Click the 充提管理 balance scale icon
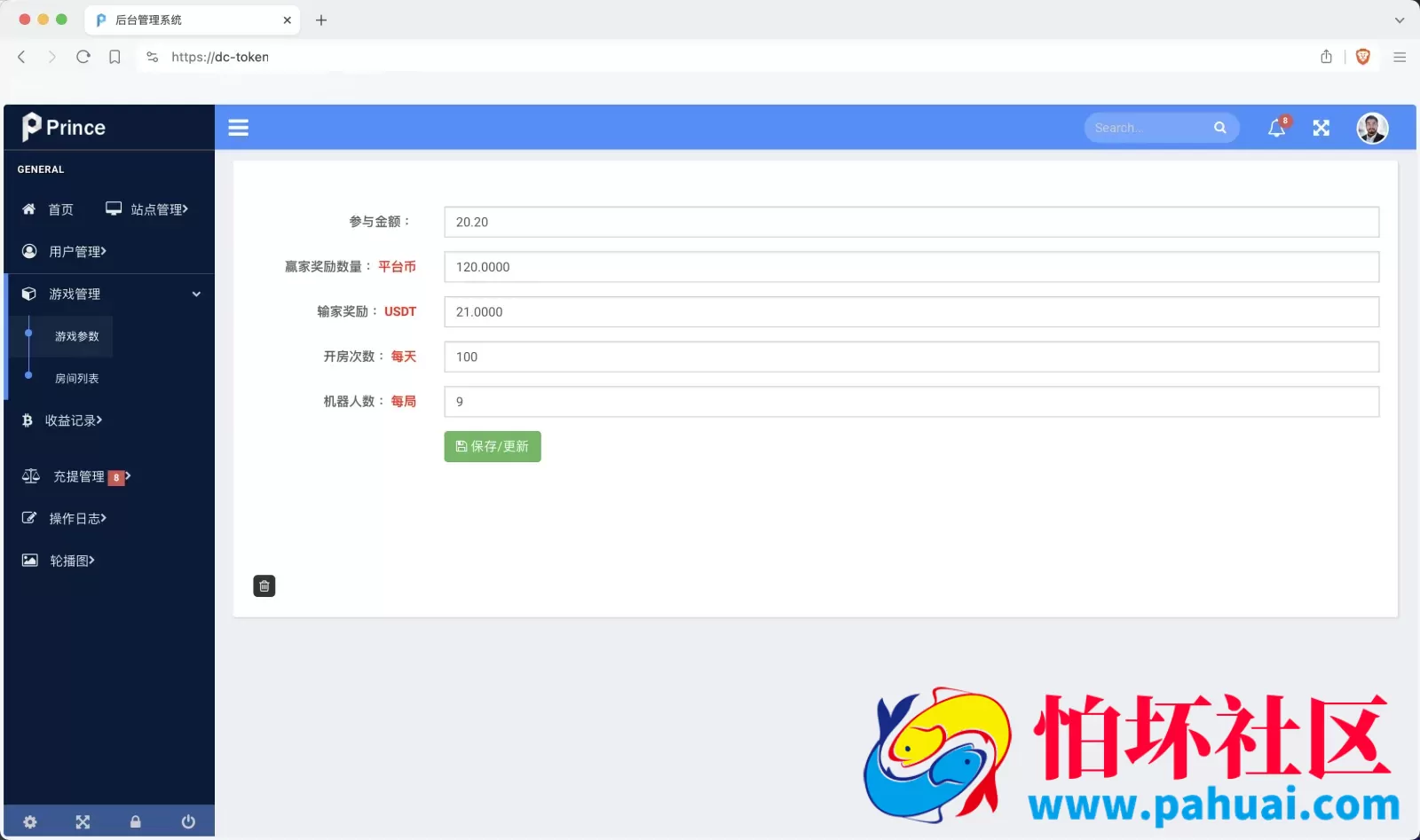Screen dimensions: 1420x840 pyautogui.click(x=31, y=476)
